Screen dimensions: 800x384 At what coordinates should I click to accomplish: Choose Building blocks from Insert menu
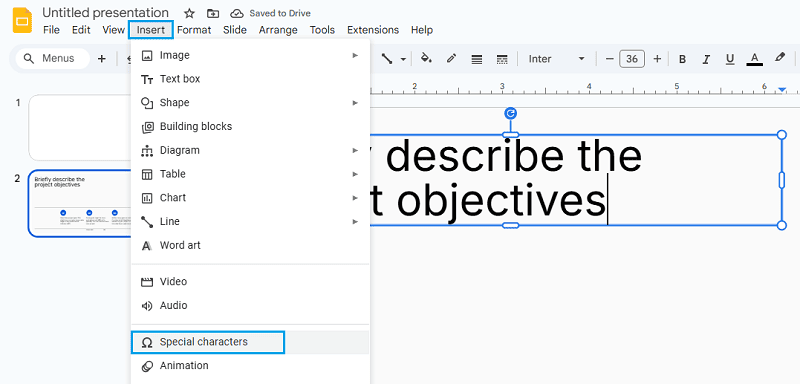click(250, 126)
